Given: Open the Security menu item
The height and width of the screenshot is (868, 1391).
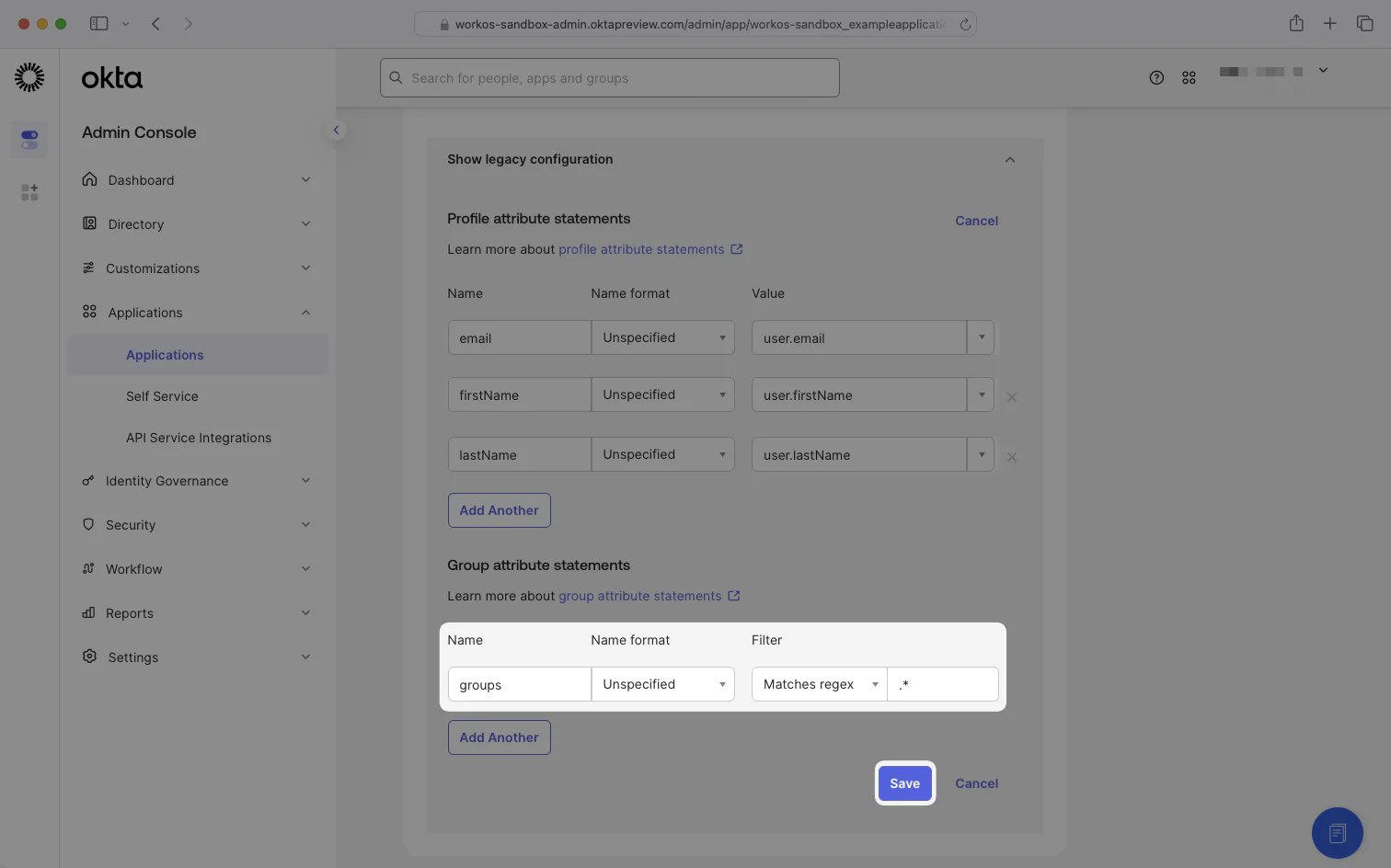Looking at the screenshot, I should [x=197, y=525].
